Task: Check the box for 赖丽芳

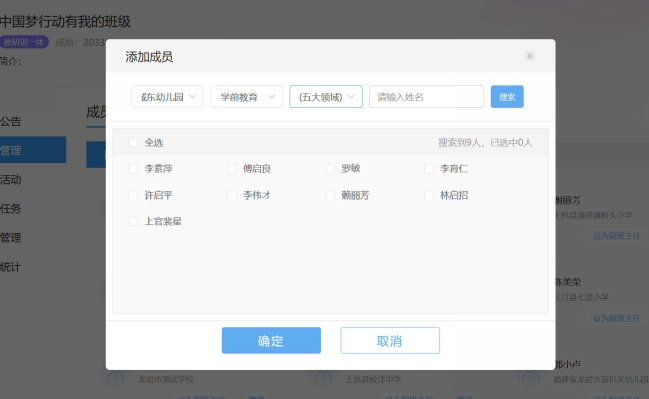Action: (x=330, y=195)
